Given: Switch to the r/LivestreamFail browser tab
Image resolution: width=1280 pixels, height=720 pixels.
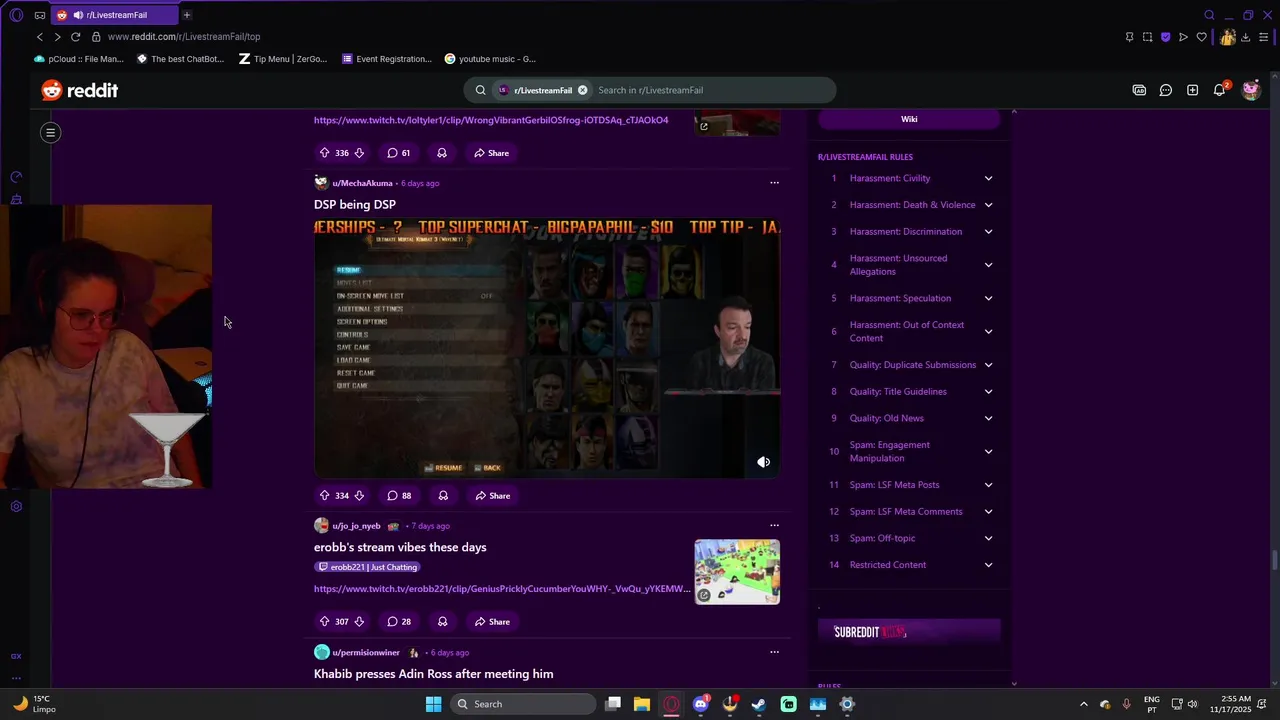Looking at the screenshot, I should tap(113, 15).
